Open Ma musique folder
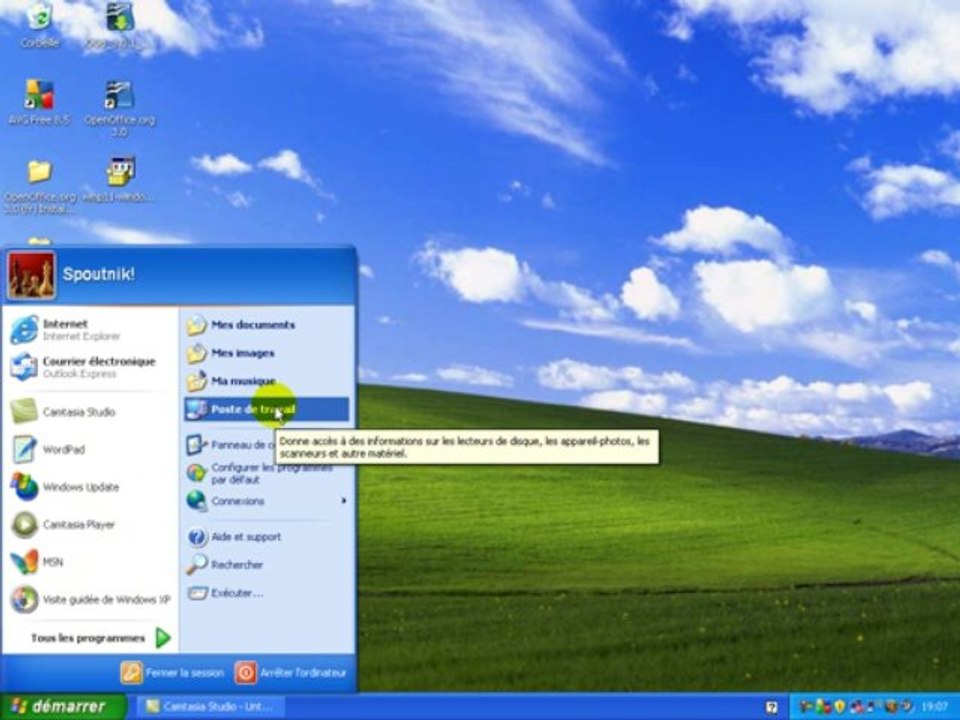 [x=266, y=381]
